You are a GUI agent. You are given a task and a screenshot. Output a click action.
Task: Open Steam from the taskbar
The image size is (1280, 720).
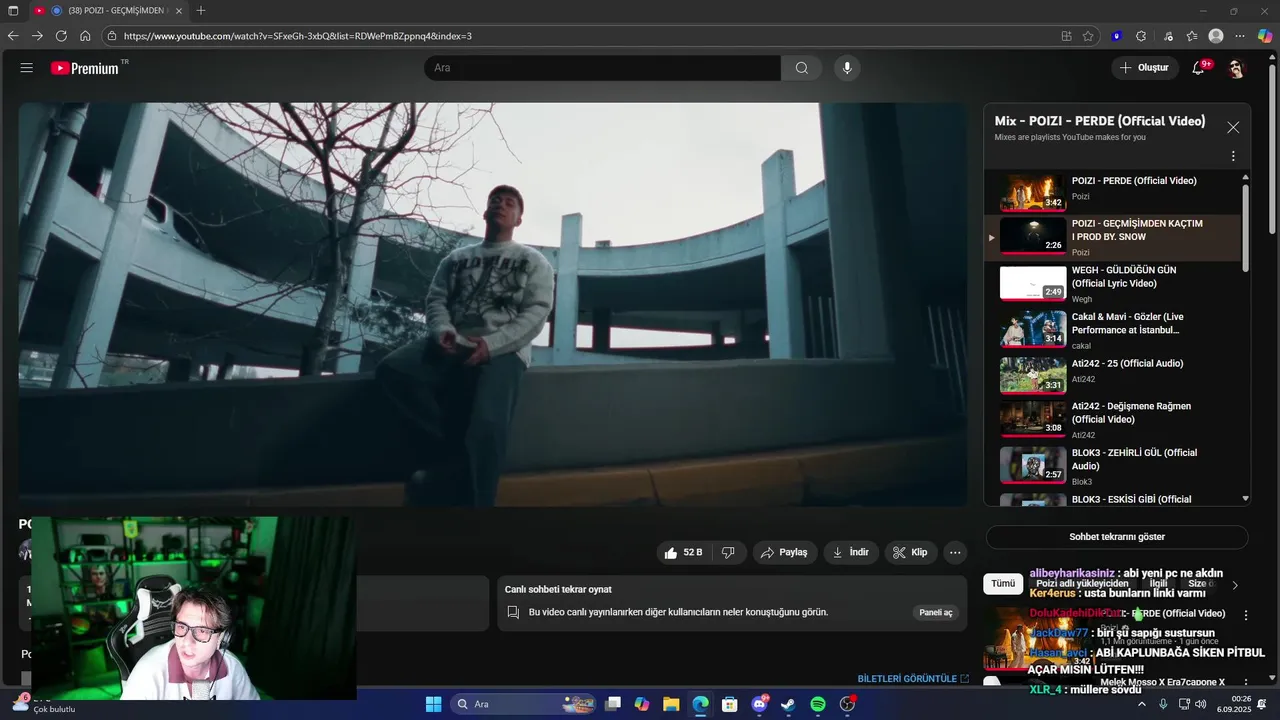click(788, 704)
